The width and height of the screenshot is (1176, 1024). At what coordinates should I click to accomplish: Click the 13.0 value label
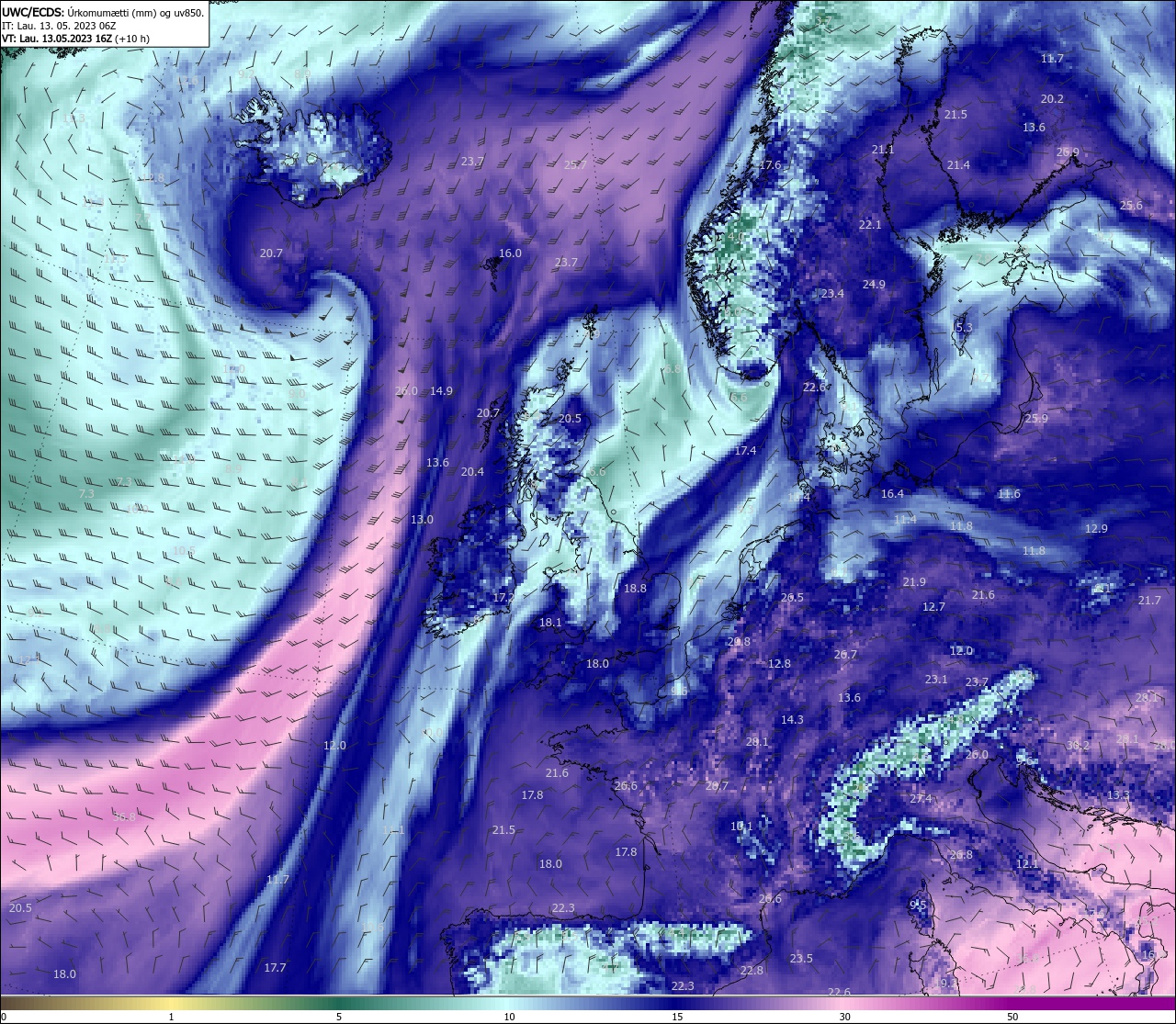pyautogui.click(x=422, y=520)
